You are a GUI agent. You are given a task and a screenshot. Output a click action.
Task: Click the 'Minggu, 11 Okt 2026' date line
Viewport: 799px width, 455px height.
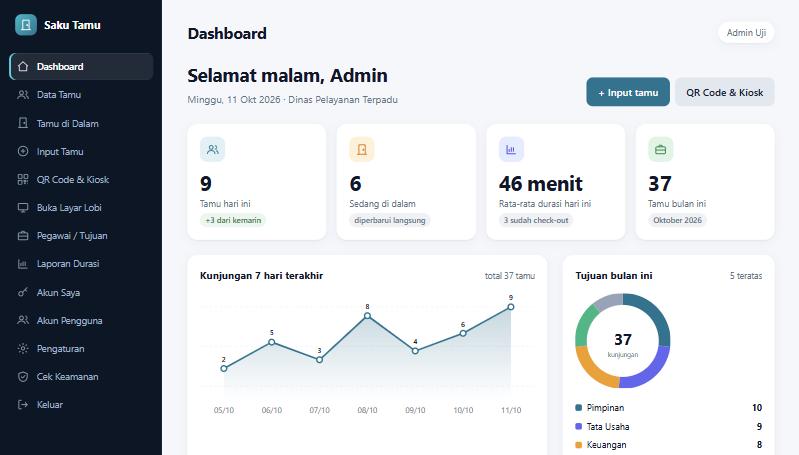pos(292,100)
